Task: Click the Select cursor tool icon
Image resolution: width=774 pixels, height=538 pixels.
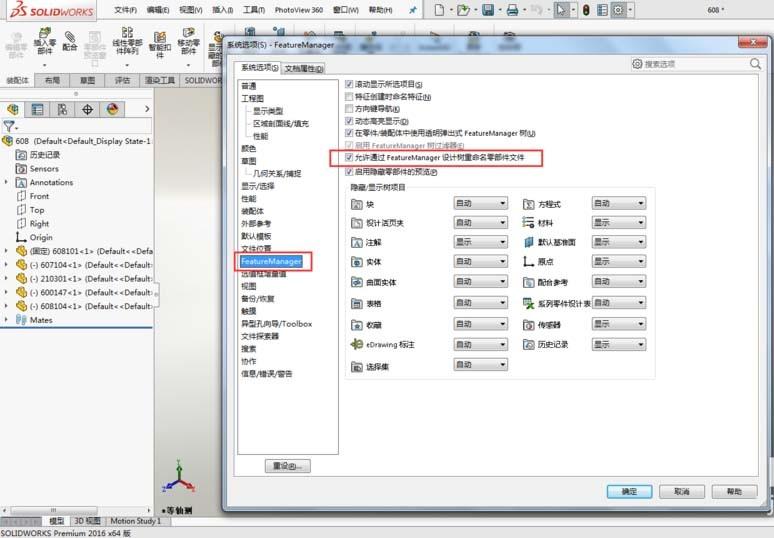Action: coord(561,10)
